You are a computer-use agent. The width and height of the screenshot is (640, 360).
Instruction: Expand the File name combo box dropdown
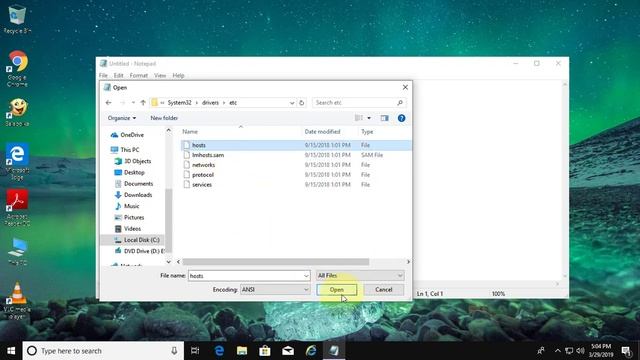[x=306, y=276]
